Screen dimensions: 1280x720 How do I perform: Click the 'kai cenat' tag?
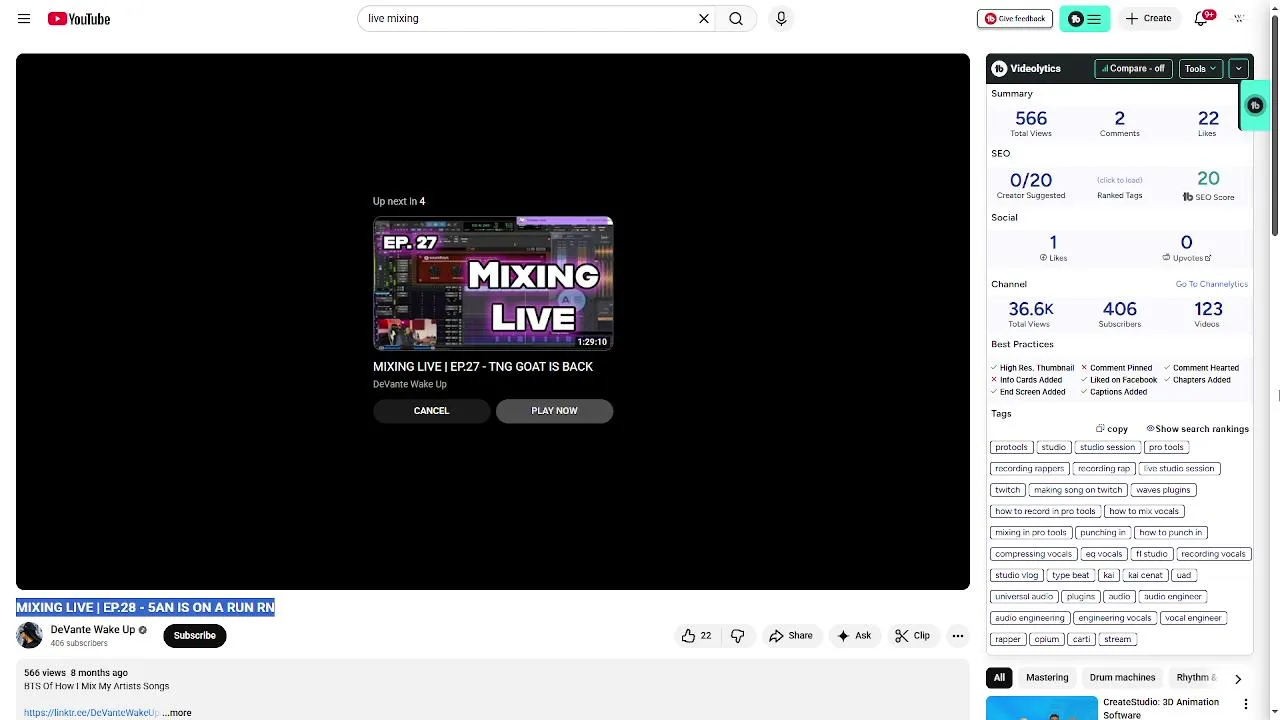click(1145, 575)
